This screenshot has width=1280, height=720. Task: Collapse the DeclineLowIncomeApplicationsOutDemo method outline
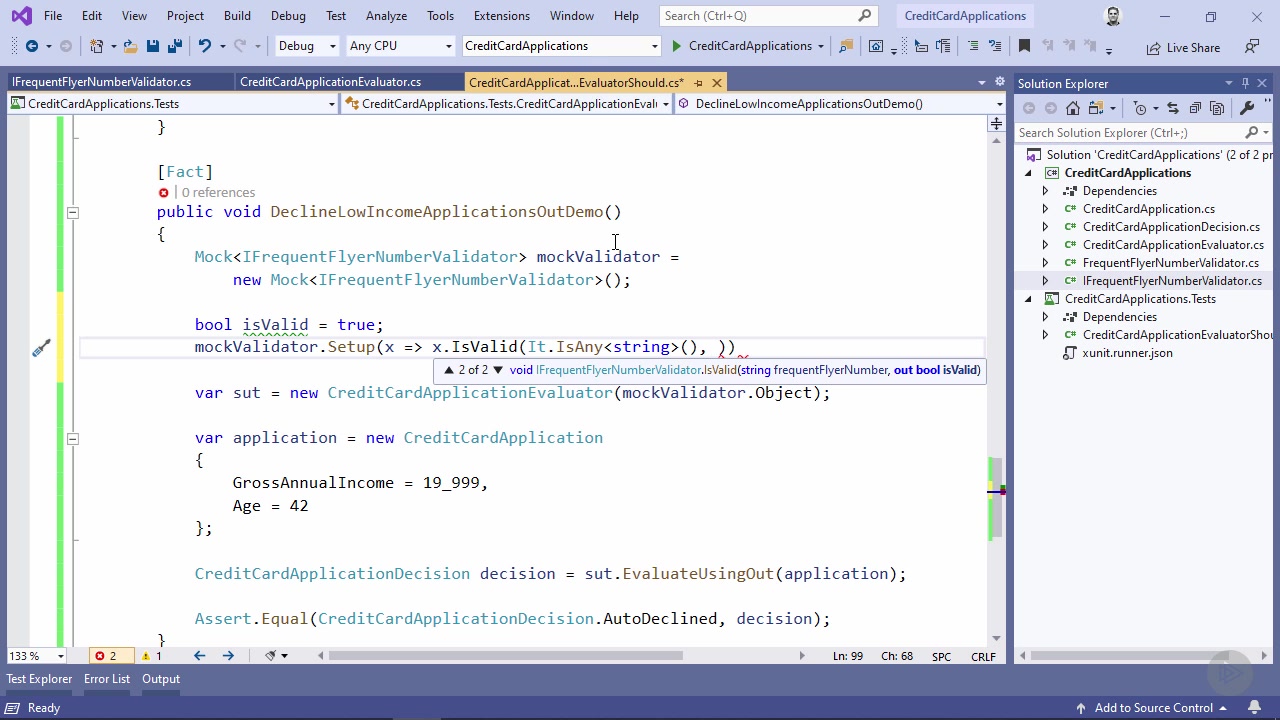click(72, 212)
